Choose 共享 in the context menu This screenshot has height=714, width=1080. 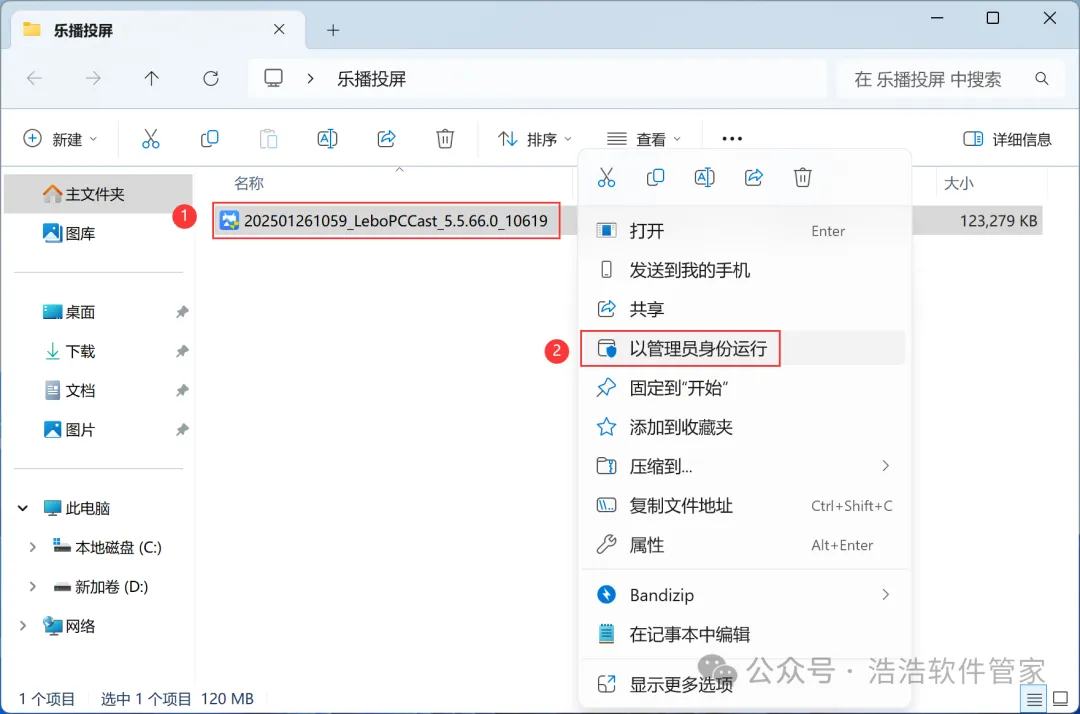(744, 309)
